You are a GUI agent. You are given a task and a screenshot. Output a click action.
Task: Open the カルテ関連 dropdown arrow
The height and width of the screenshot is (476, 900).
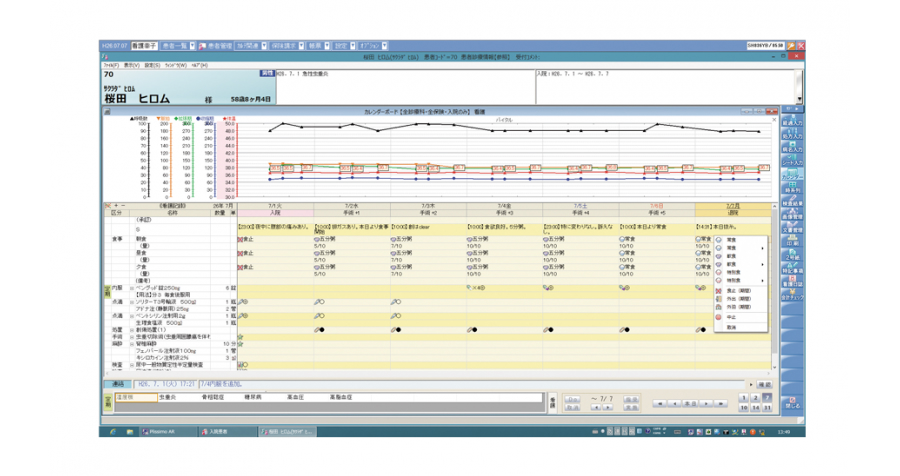pyautogui.click(x=264, y=46)
